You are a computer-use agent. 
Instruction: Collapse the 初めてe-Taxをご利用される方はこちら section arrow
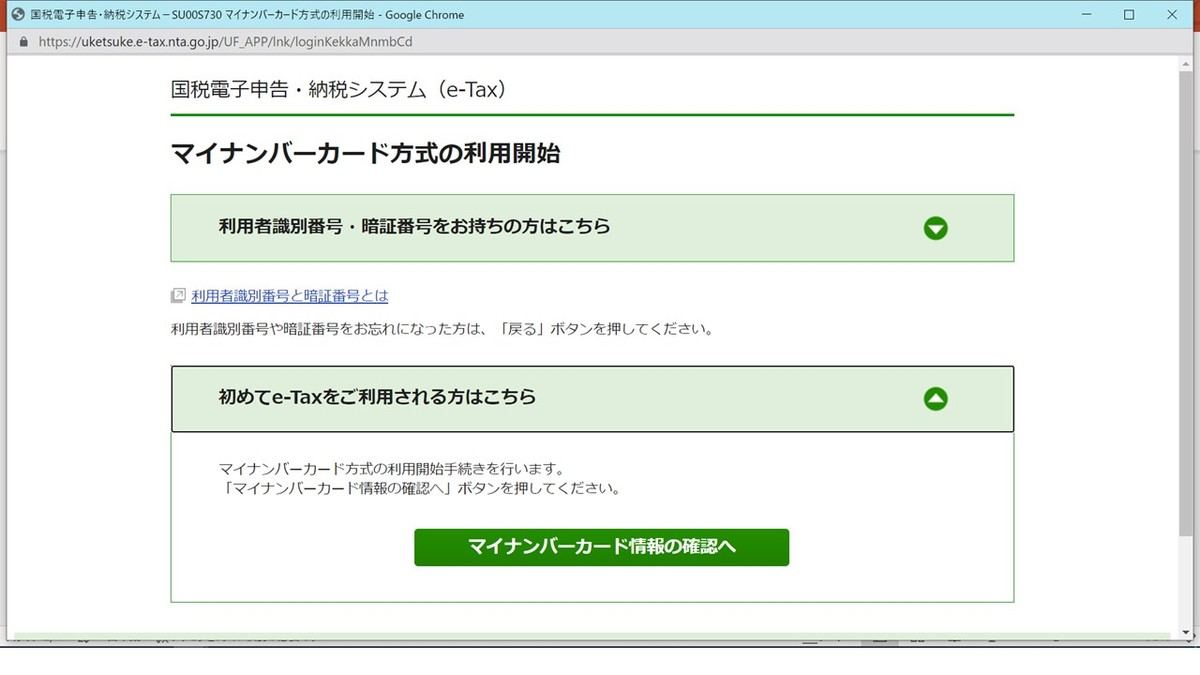(x=935, y=398)
